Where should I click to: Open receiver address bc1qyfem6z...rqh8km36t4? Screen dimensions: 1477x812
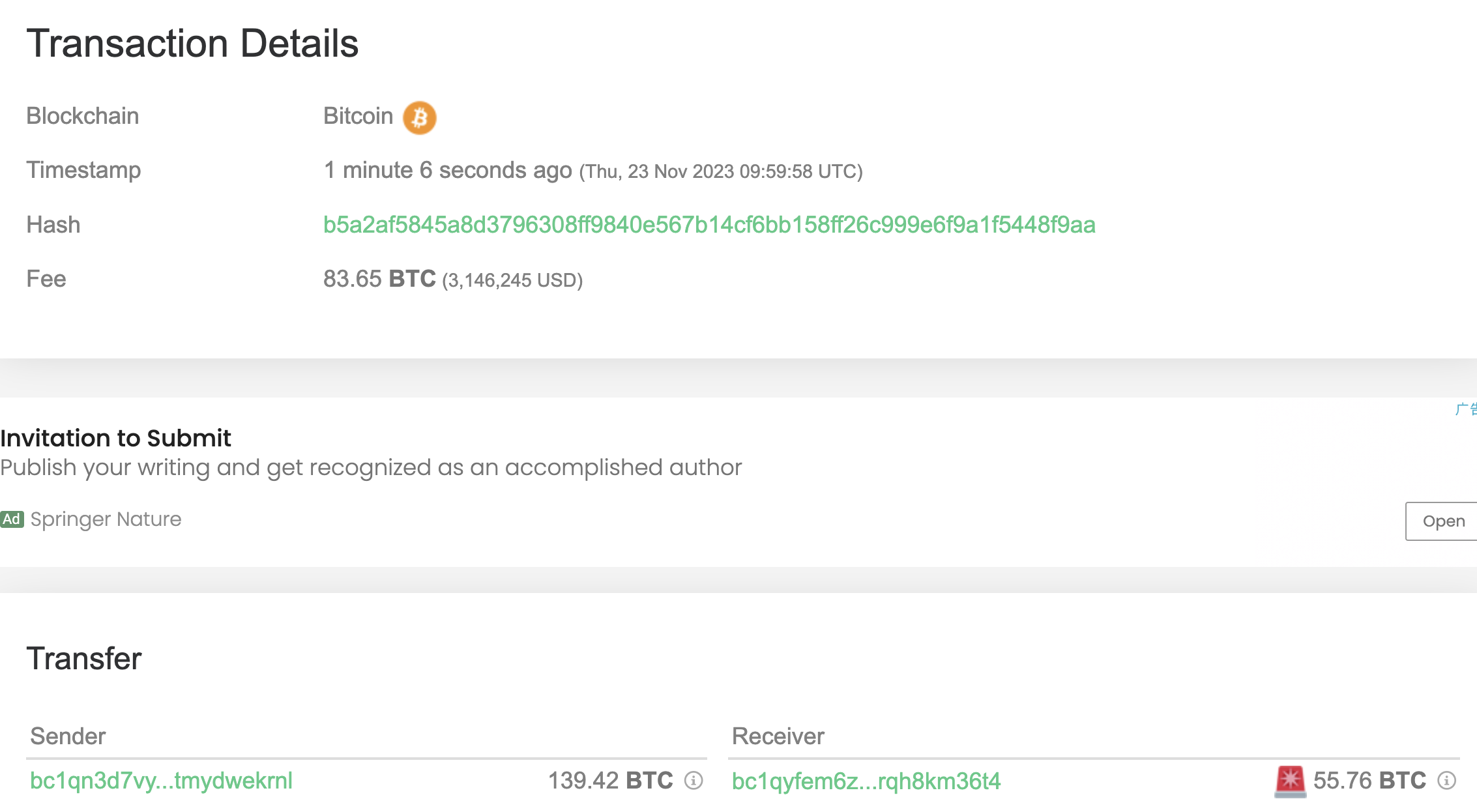tap(866, 781)
